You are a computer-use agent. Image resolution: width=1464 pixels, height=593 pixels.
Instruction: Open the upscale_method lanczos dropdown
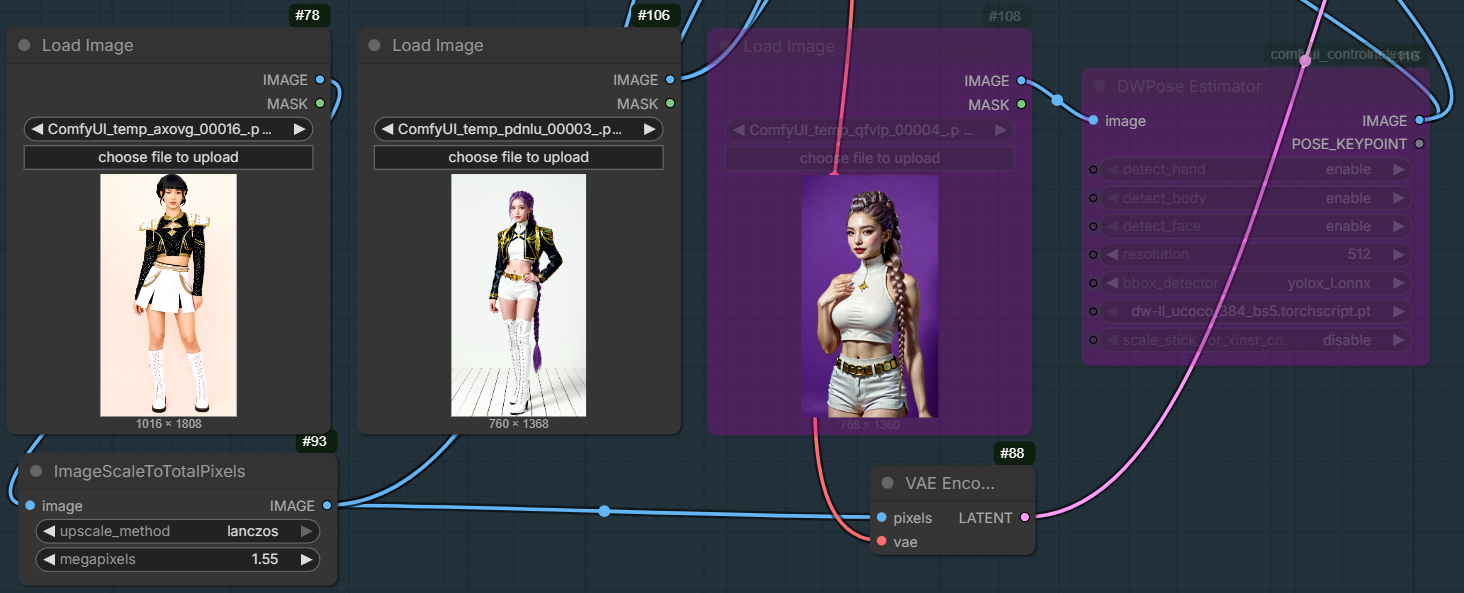(x=178, y=531)
